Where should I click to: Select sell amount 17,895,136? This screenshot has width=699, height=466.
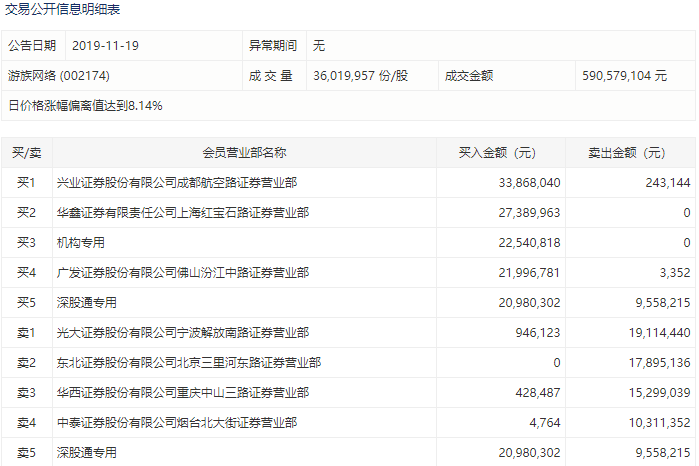point(659,363)
